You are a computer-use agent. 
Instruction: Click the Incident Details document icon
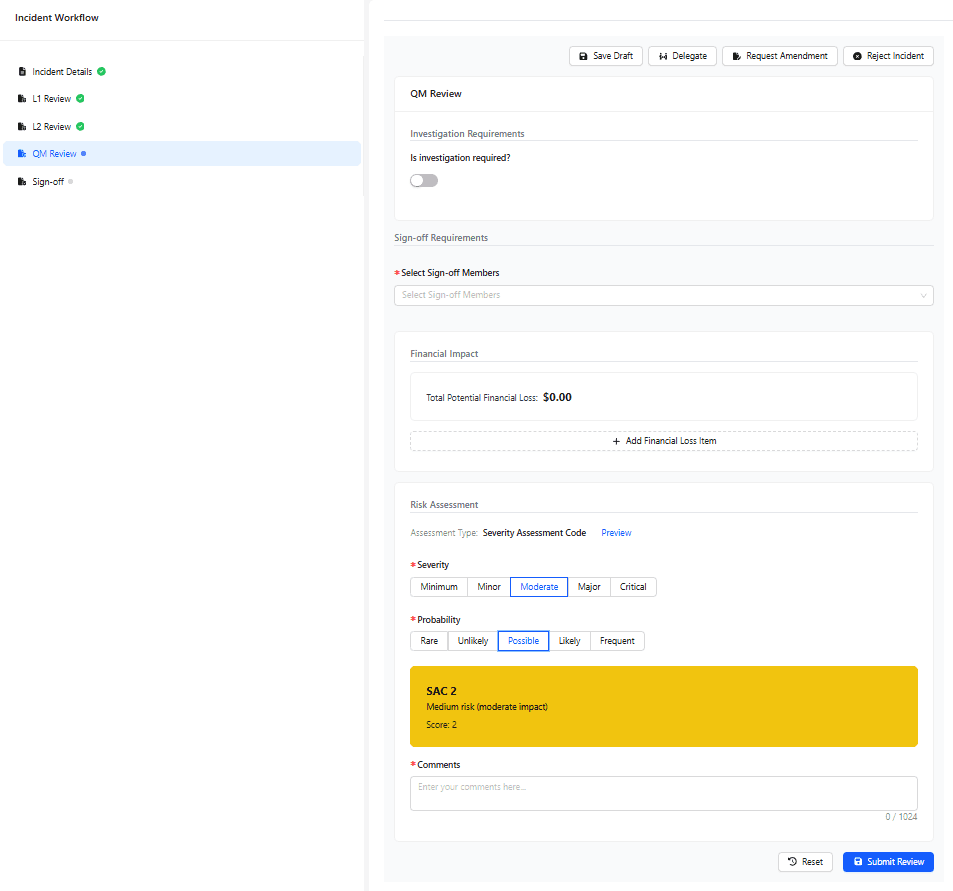(x=22, y=72)
